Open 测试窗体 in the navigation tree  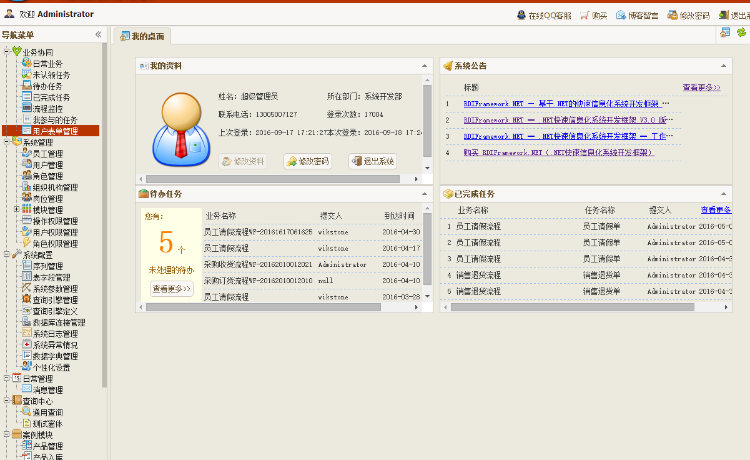pos(47,424)
